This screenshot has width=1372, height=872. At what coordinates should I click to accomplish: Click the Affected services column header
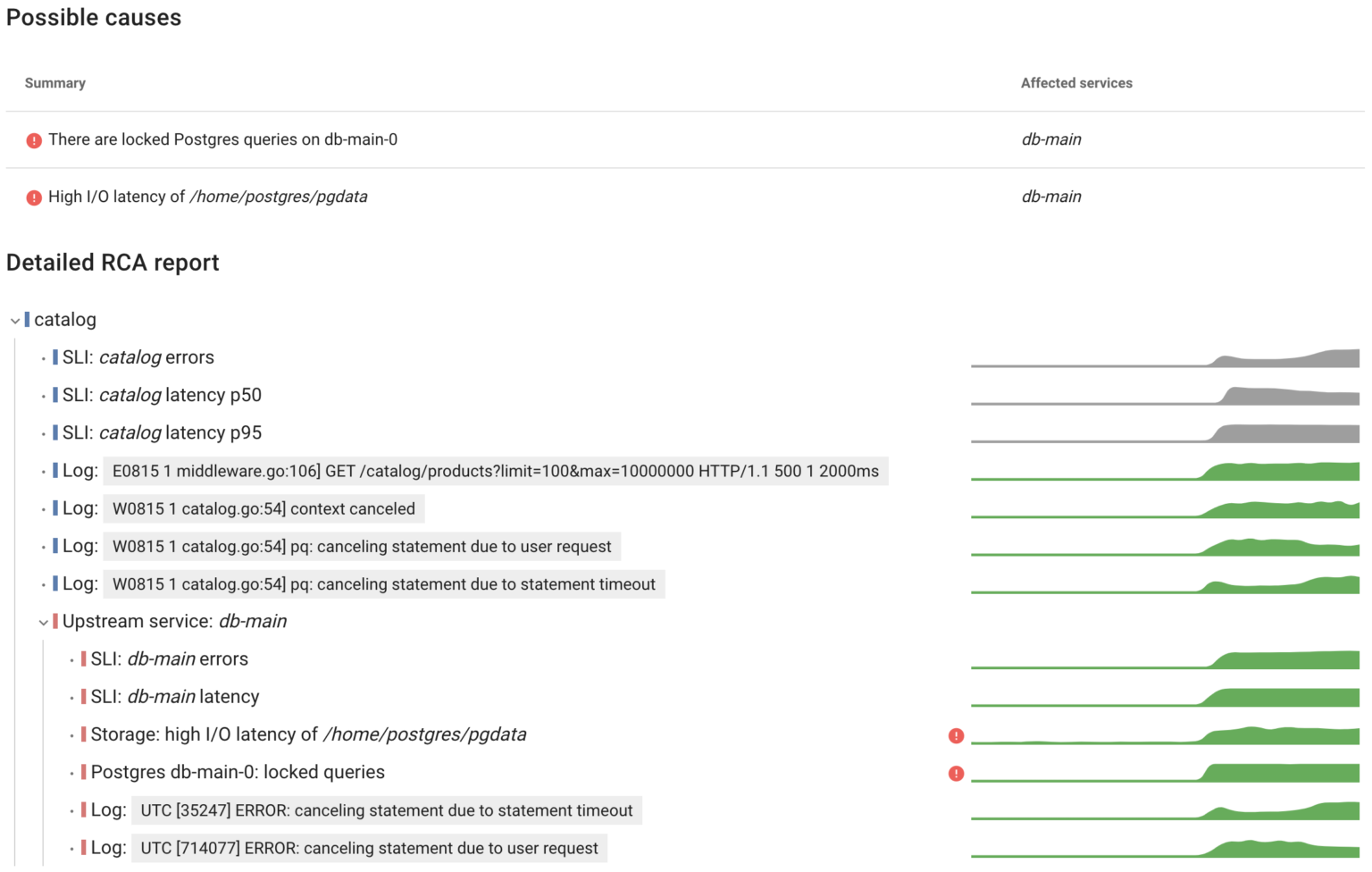pyautogui.click(x=1076, y=82)
